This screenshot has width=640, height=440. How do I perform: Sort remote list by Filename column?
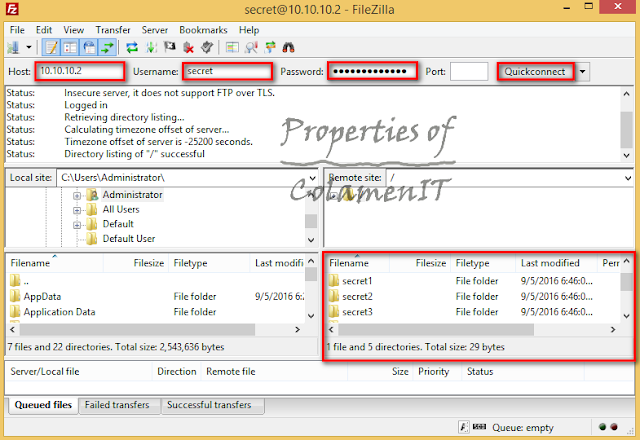(x=358, y=263)
